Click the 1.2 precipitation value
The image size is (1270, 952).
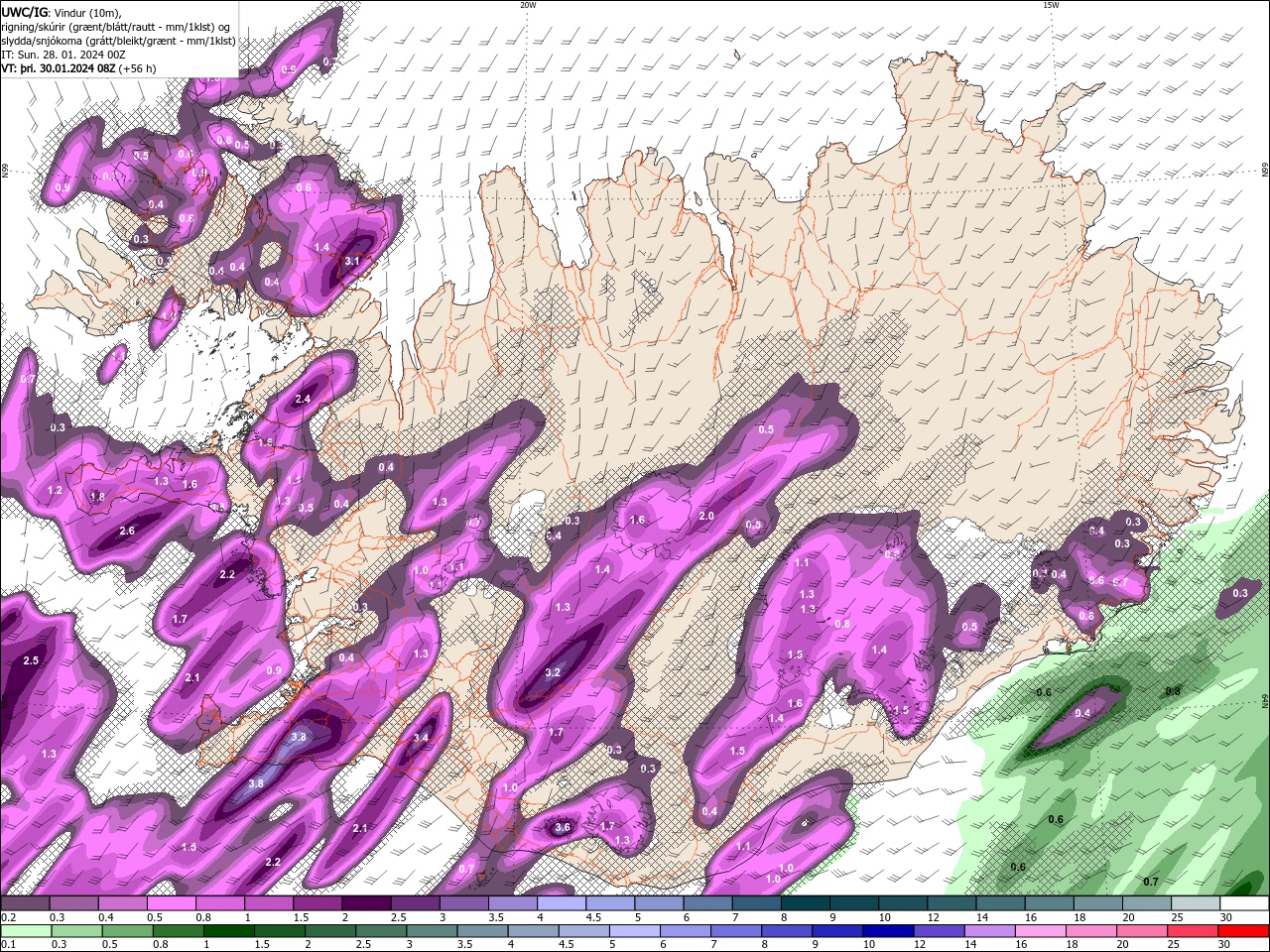click(55, 490)
